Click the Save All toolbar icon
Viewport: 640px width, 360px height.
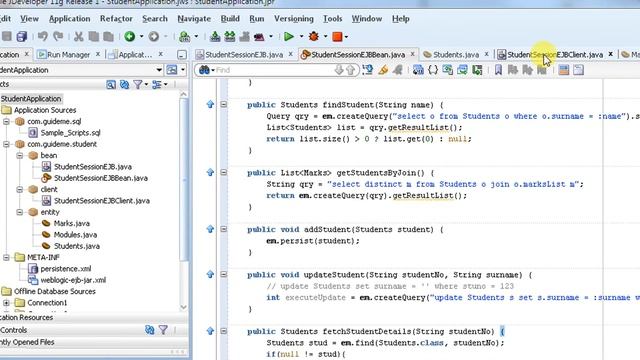[22, 37]
